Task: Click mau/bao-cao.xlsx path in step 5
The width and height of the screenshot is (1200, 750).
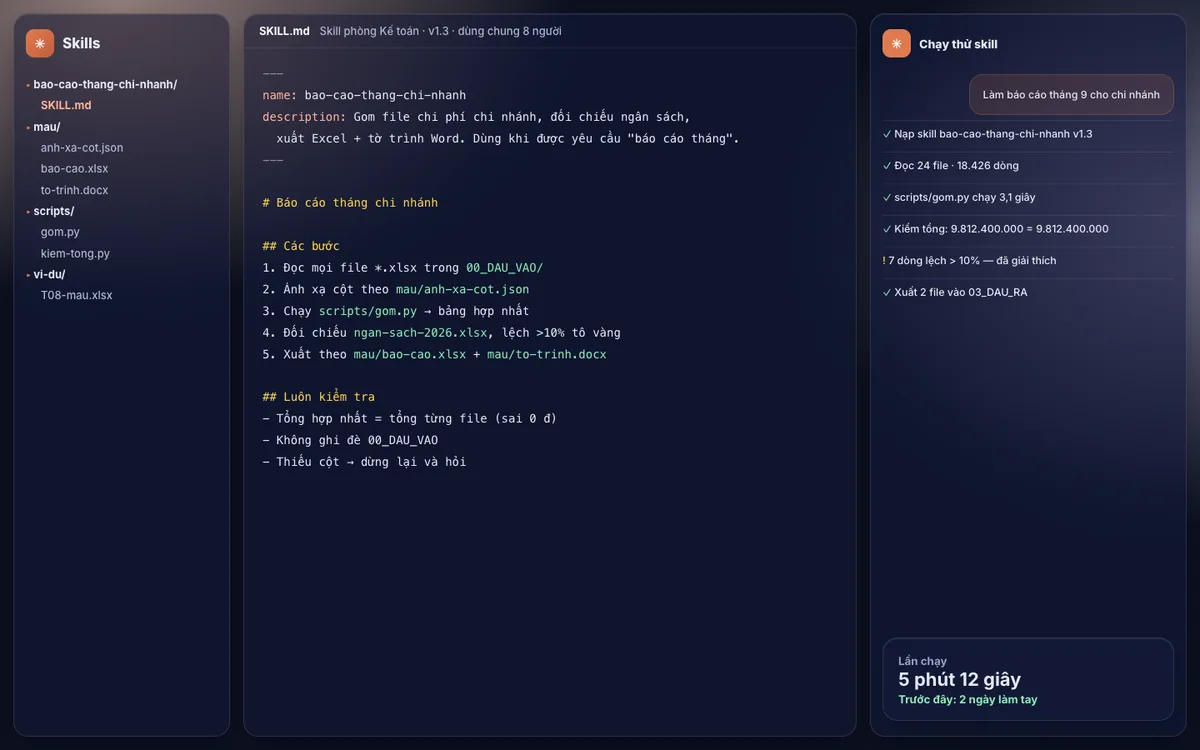Action: coord(410,354)
